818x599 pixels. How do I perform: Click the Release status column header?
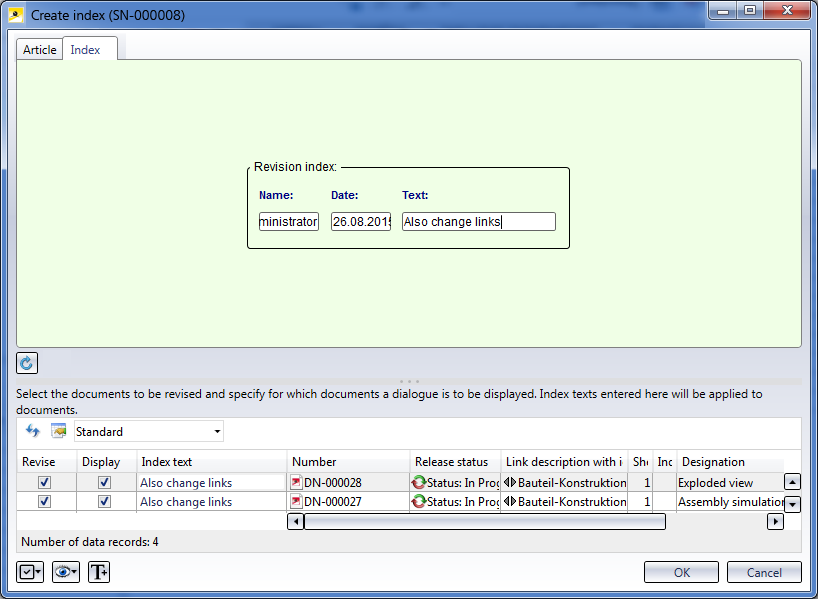tap(455, 462)
